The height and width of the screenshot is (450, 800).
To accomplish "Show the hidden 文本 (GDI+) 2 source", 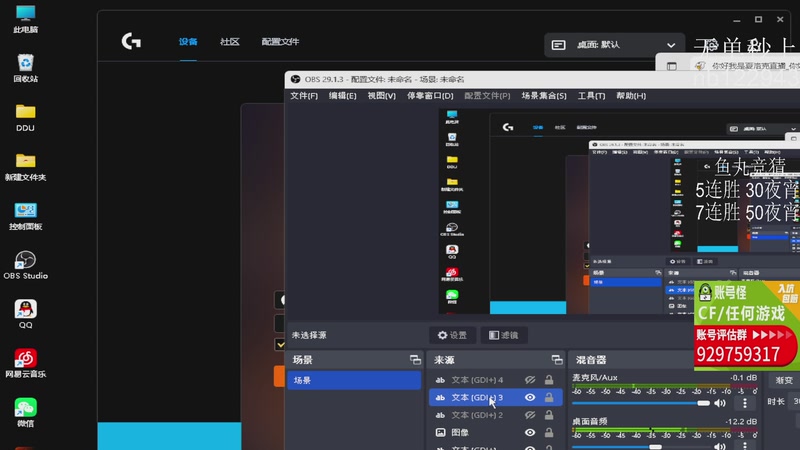I will [530, 415].
